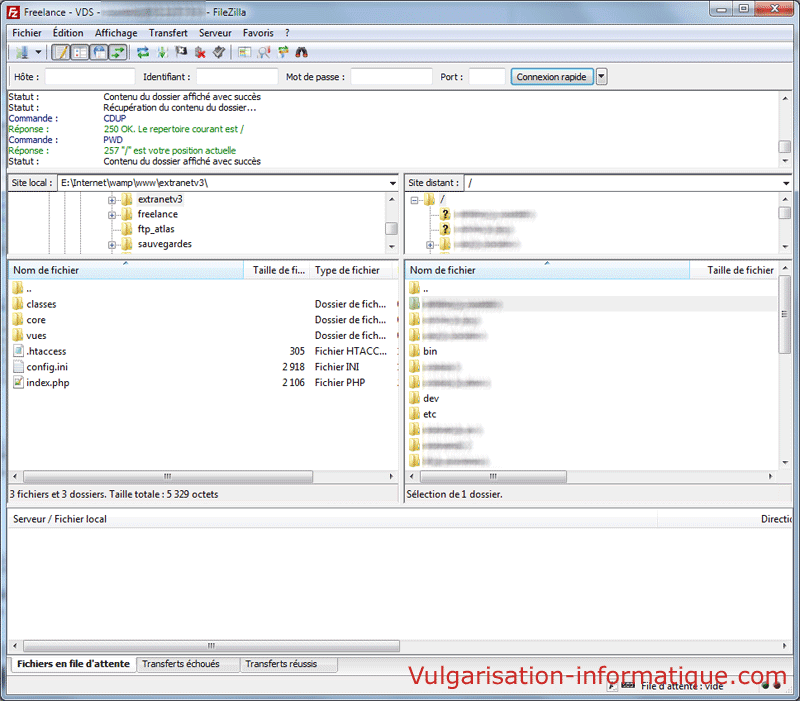Sort local files by Nom de fichier
The image size is (800, 701).
[x=126, y=270]
